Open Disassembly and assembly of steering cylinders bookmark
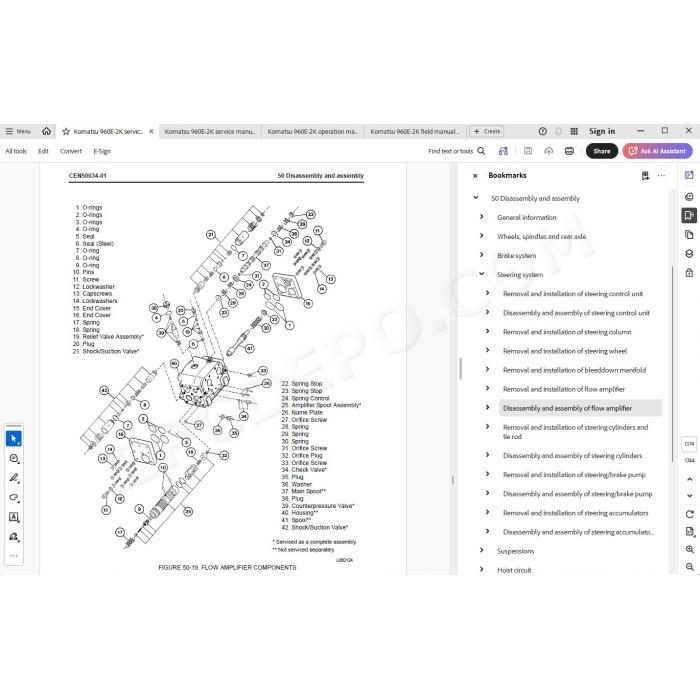Viewport: 700px width, 700px height. click(x=572, y=456)
